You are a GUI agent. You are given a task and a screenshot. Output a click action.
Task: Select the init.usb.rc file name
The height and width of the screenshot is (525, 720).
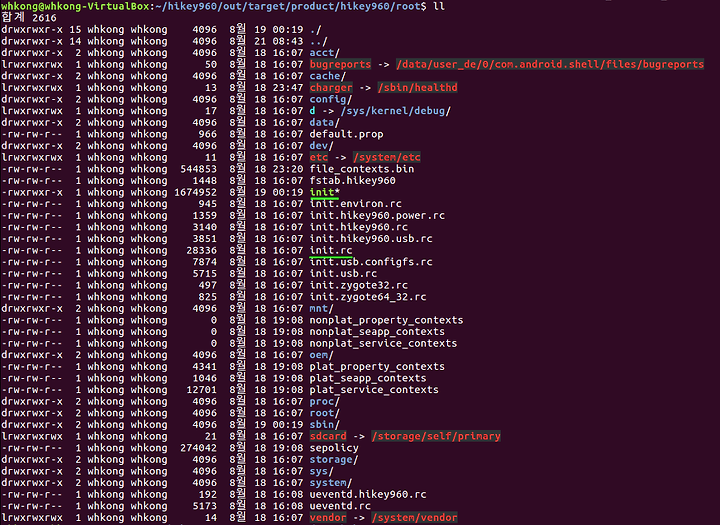[x=343, y=274]
